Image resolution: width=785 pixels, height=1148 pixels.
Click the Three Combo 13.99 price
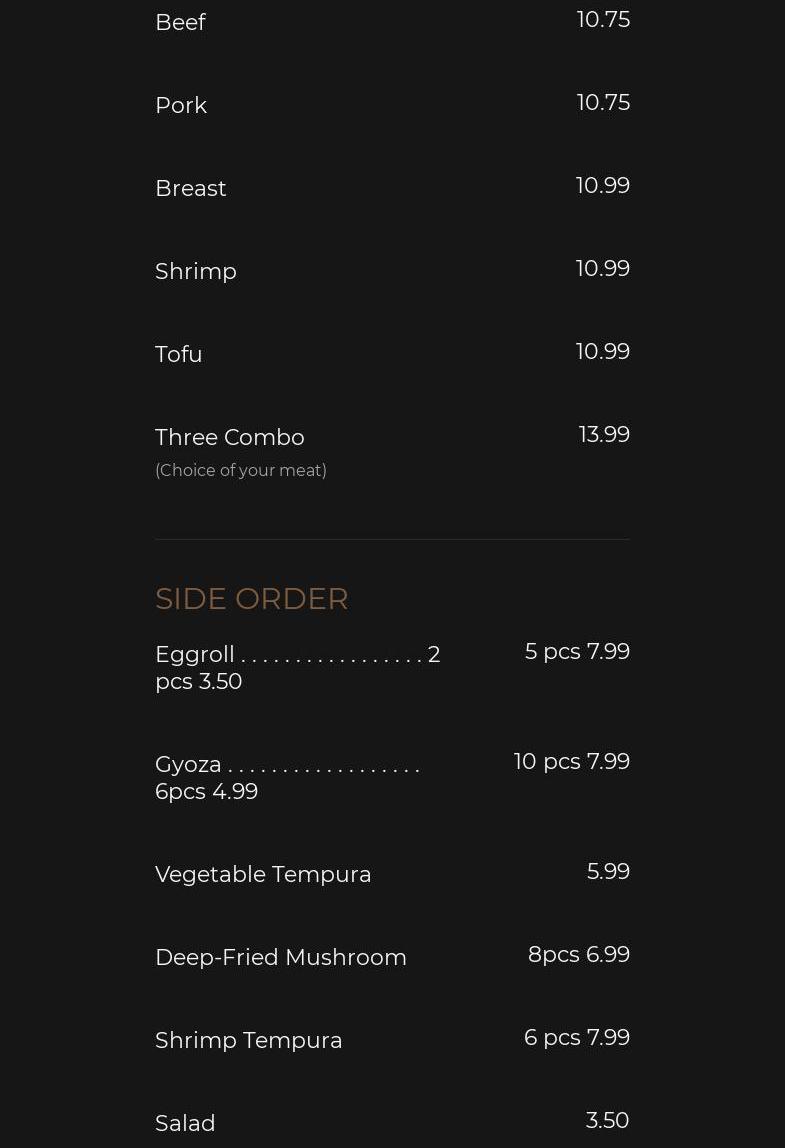pos(604,434)
